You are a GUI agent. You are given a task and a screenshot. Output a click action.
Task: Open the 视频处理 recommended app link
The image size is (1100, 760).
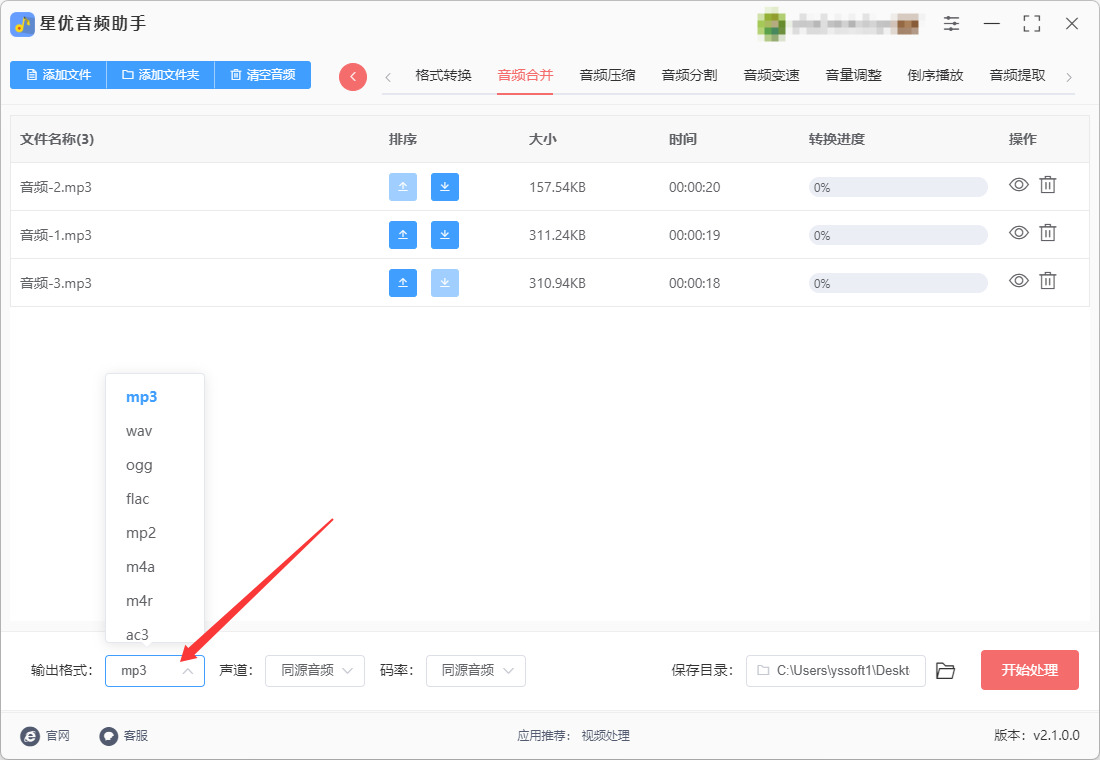point(605,735)
